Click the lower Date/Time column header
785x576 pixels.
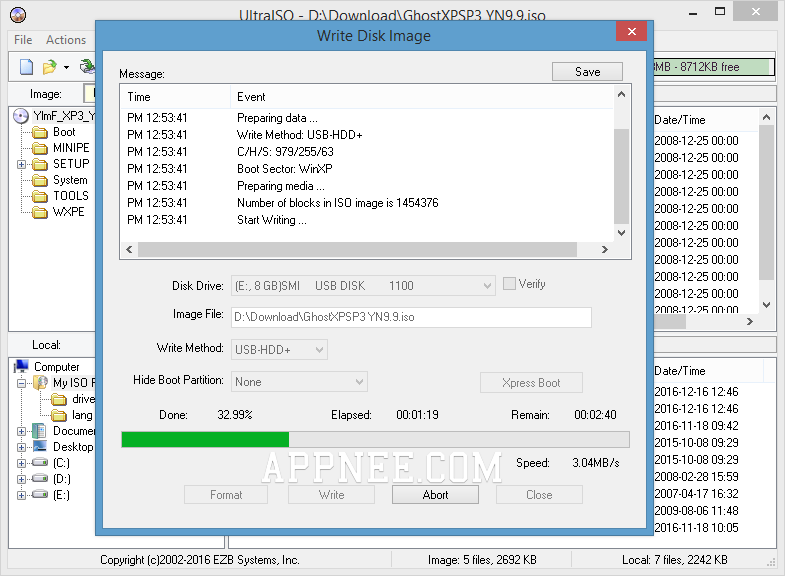pyautogui.click(x=680, y=371)
